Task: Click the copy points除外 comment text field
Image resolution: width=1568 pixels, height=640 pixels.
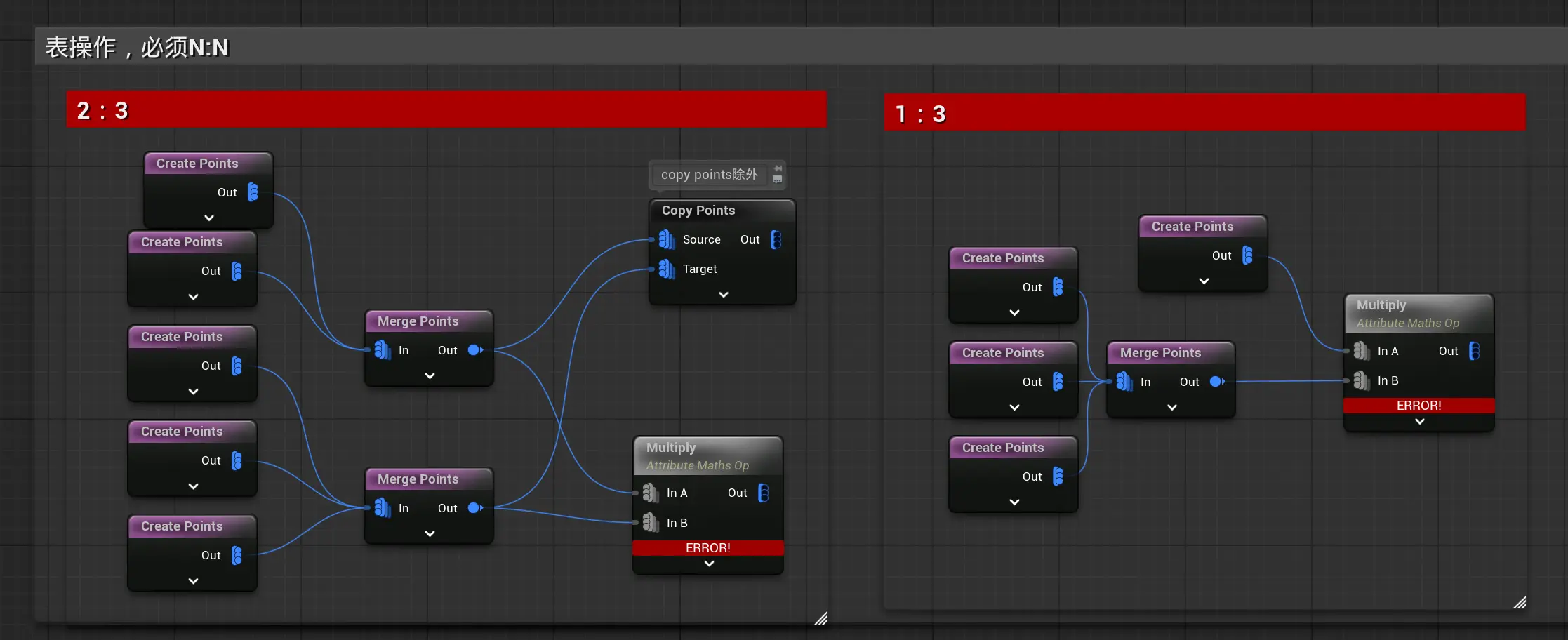Action: [x=709, y=175]
